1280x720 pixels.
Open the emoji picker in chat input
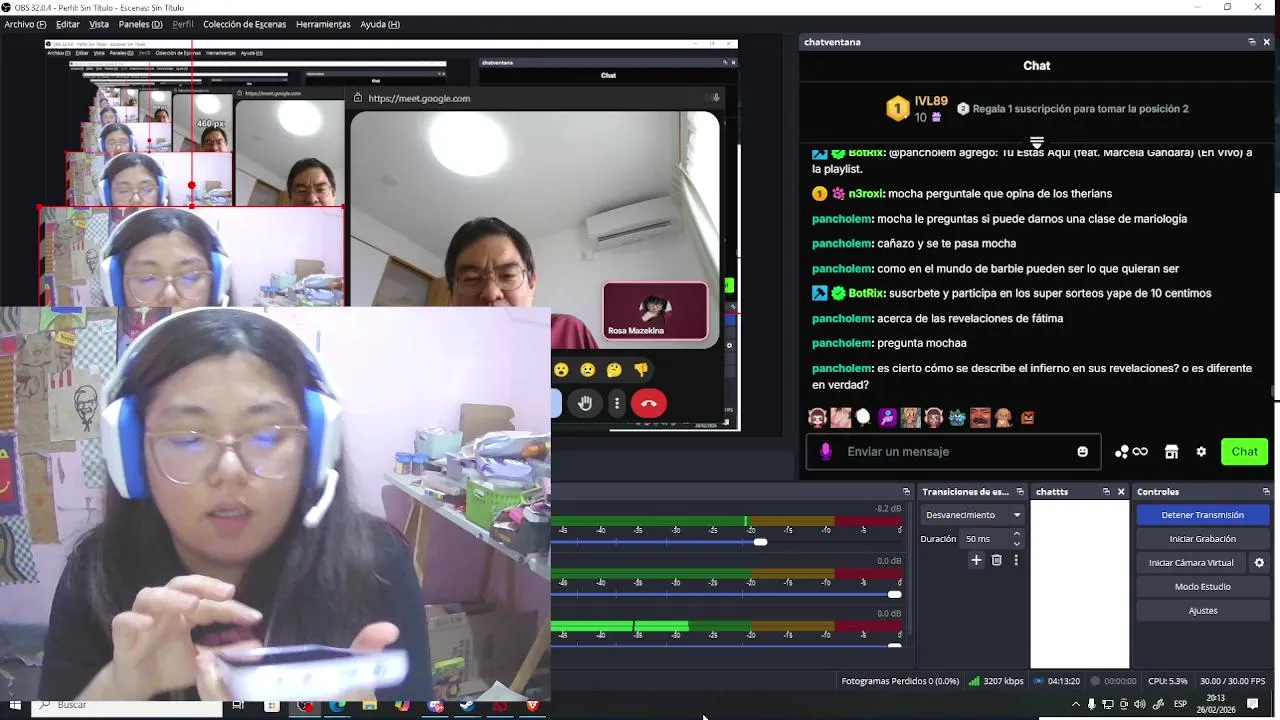click(x=1082, y=452)
